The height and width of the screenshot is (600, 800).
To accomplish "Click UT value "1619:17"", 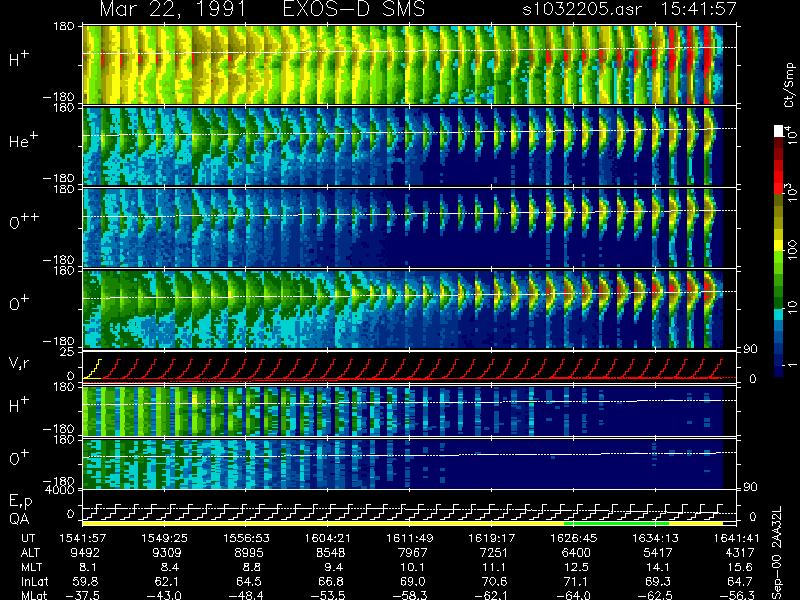I will coord(491,538).
